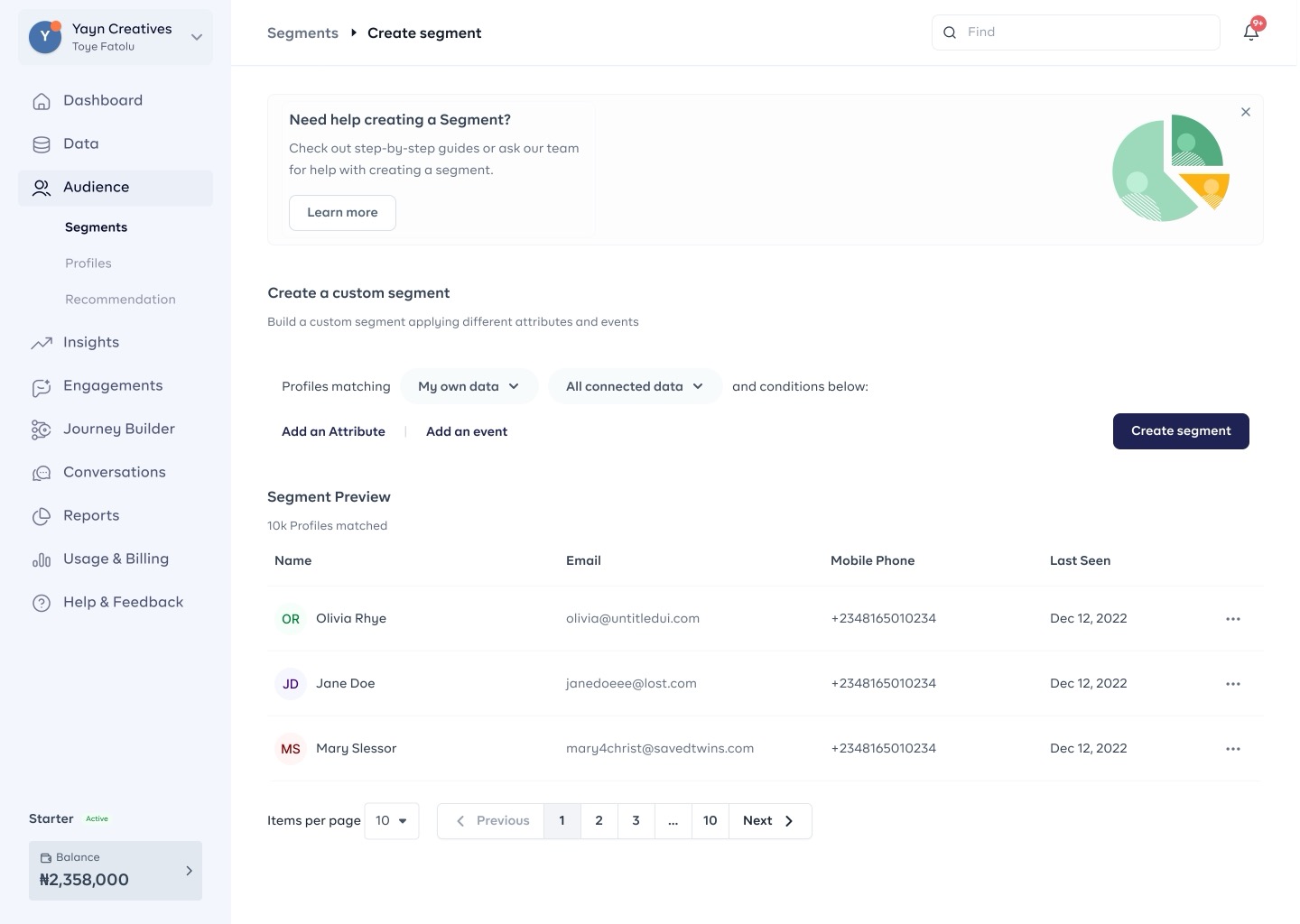Open the Items per page dropdown

pos(392,821)
